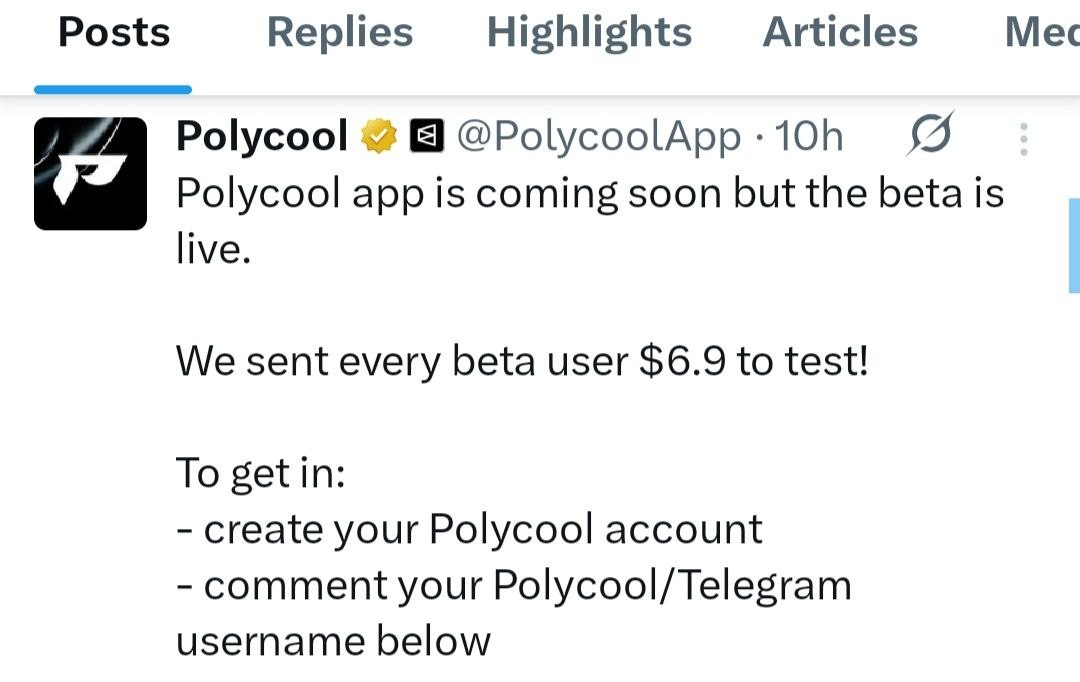Screen dimensions: 1080x682
Task: Tap the blue indicator under Posts tab
Action: (x=112, y=89)
